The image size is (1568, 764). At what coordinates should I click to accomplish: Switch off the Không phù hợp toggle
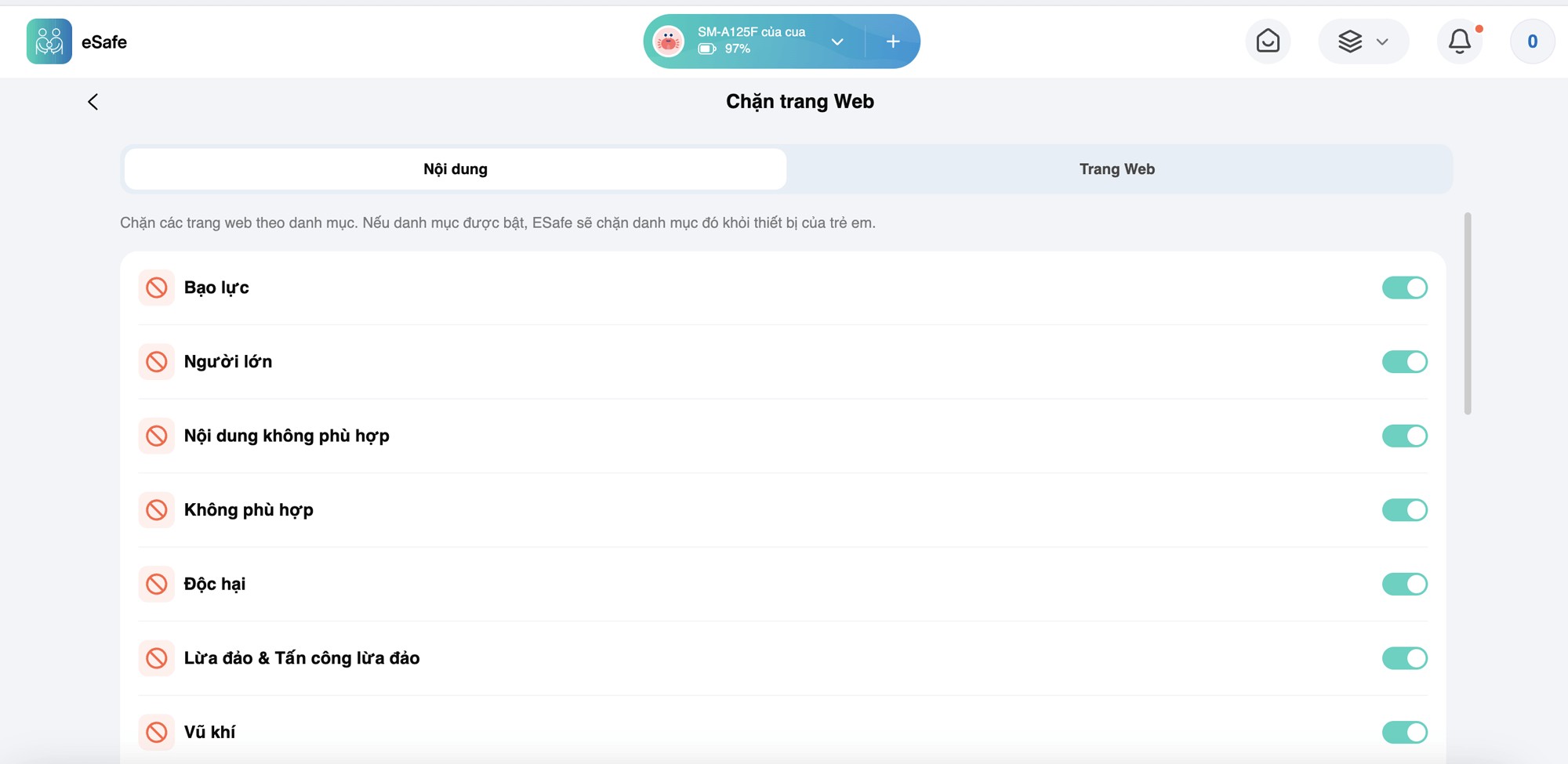click(x=1404, y=510)
